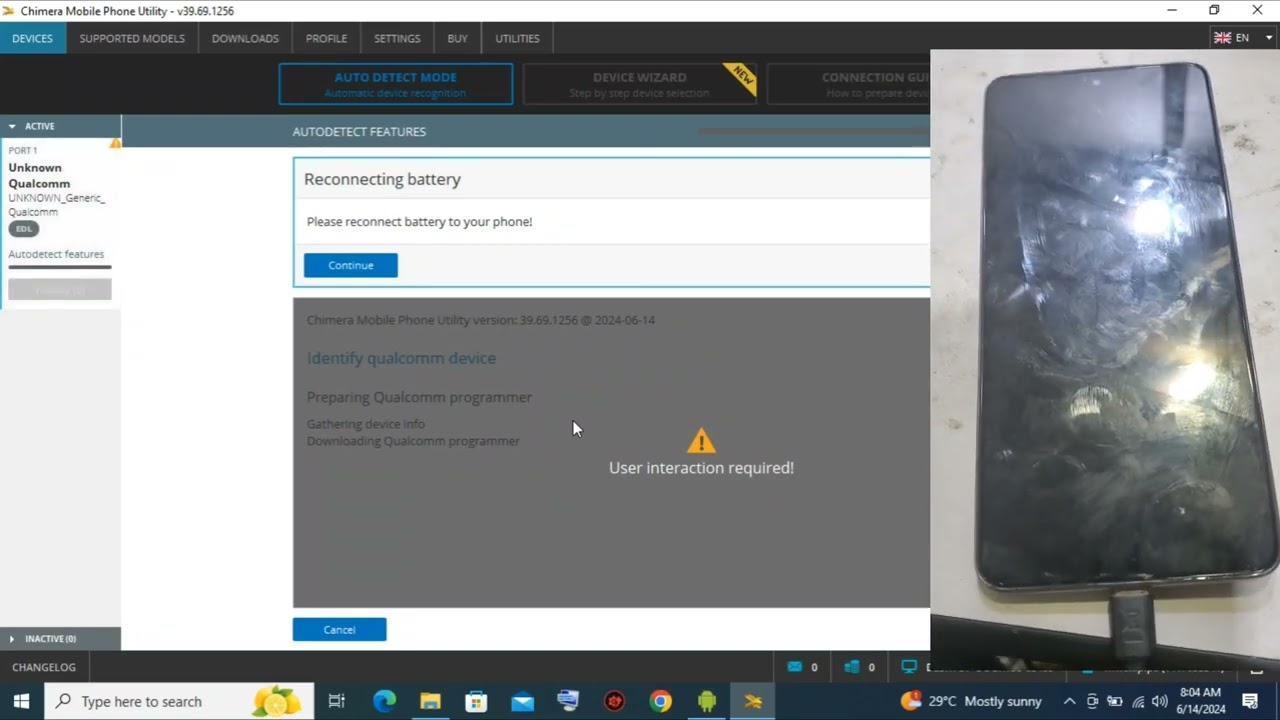Click the EDL mode badge
The height and width of the screenshot is (720, 1280).
(x=23, y=229)
